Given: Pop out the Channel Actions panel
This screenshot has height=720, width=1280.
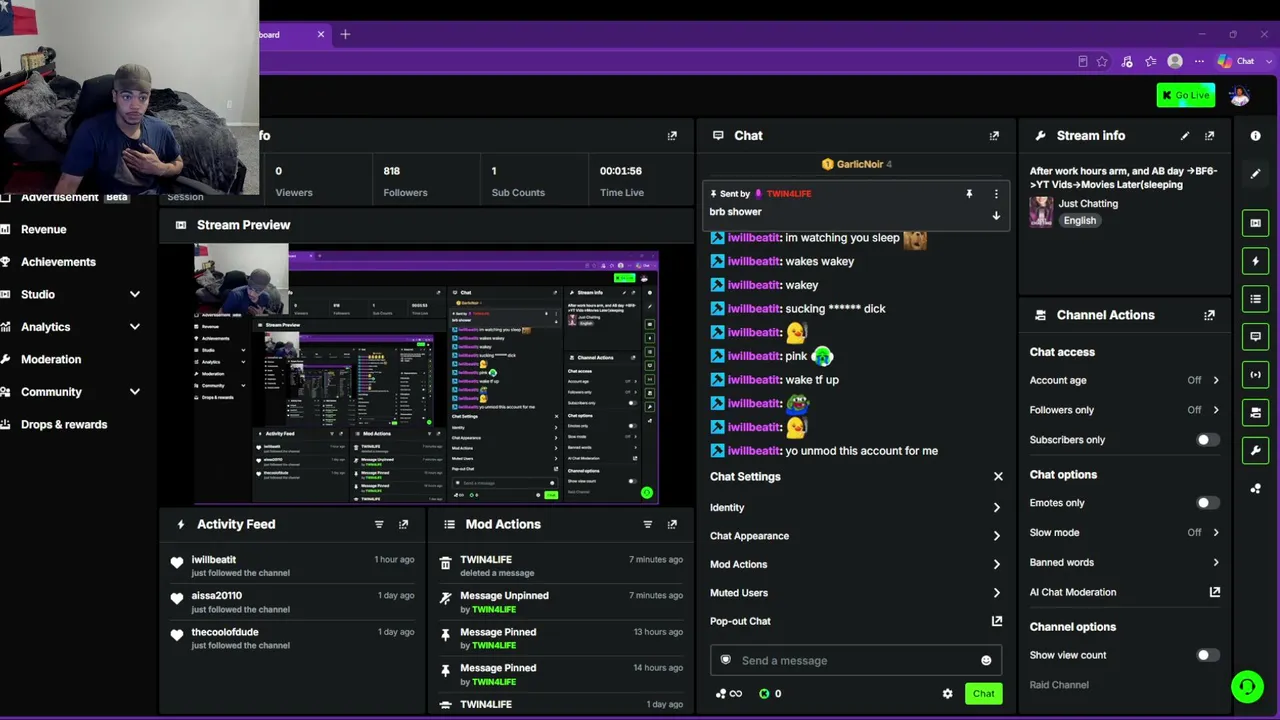Looking at the screenshot, I should pos(1209,315).
